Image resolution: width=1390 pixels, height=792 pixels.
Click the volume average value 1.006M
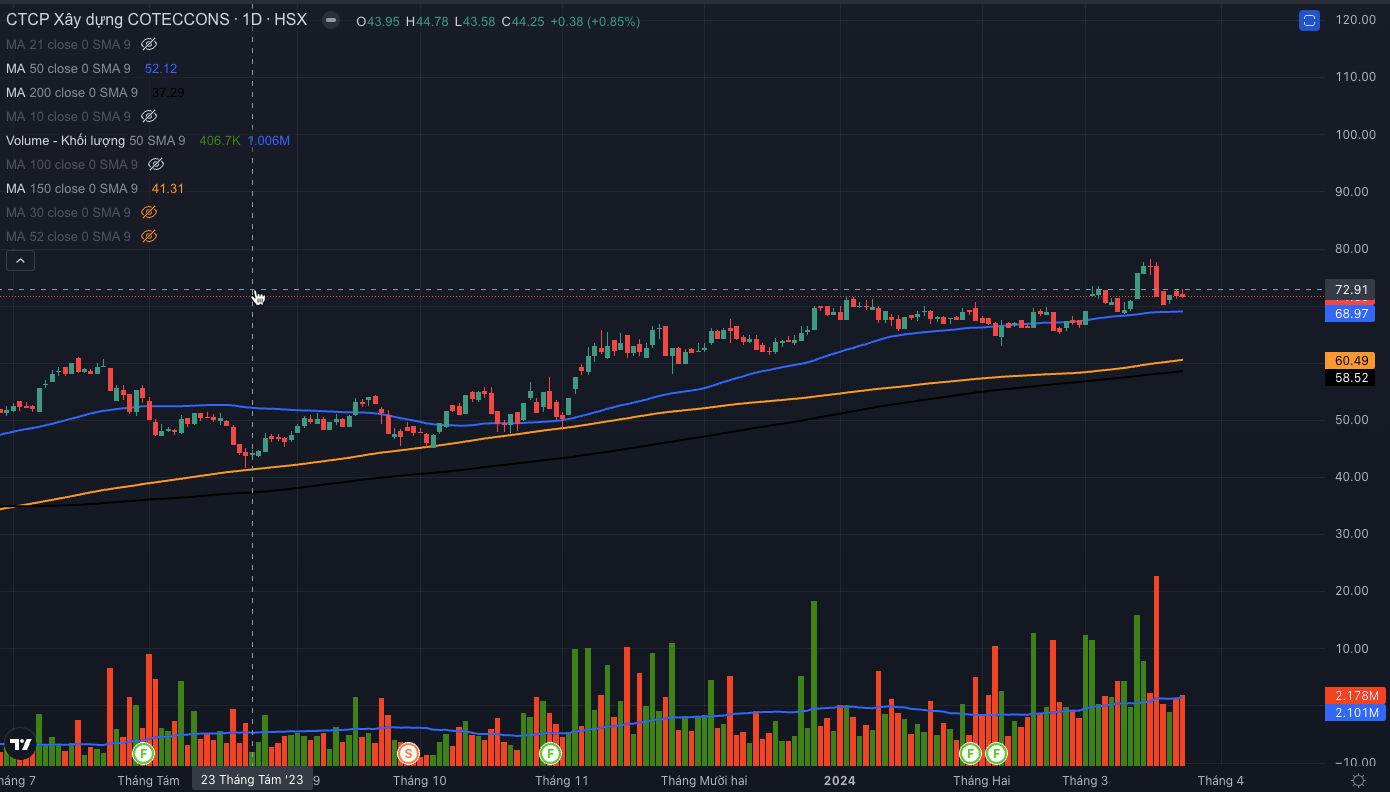tap(269, 140)
